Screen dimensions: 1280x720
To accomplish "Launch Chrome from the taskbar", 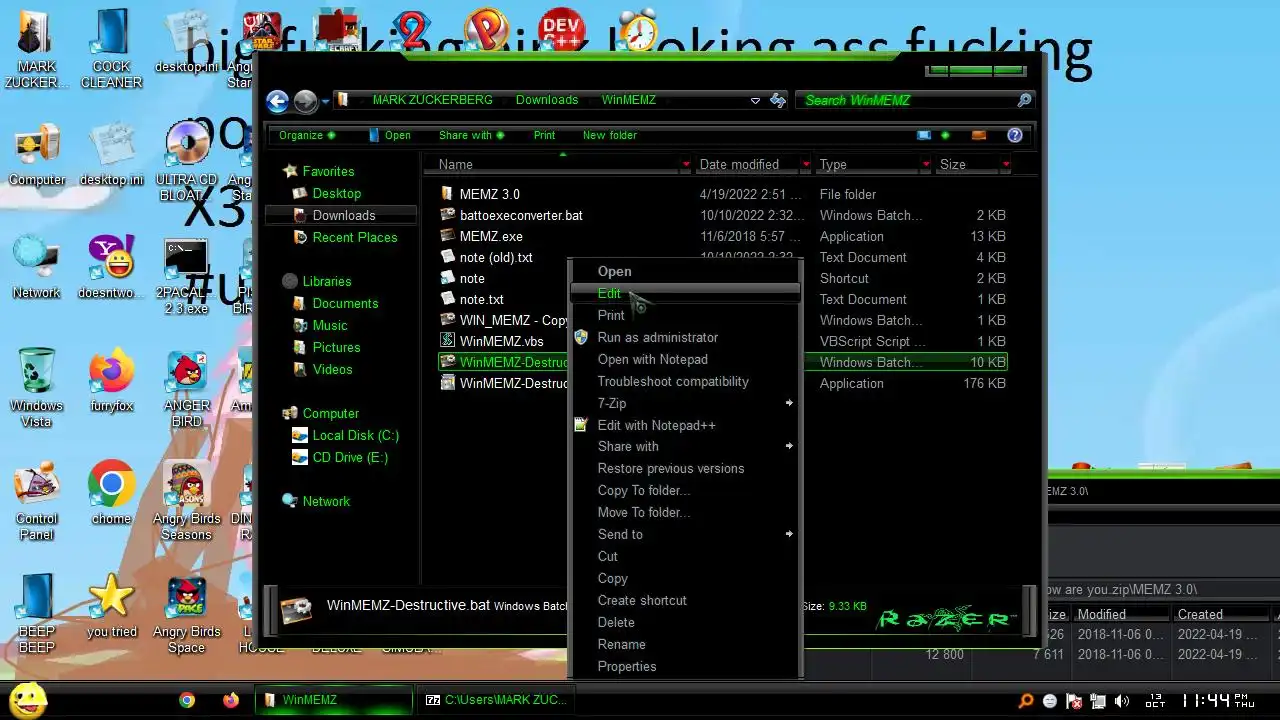I will click(x=187, y=700).
